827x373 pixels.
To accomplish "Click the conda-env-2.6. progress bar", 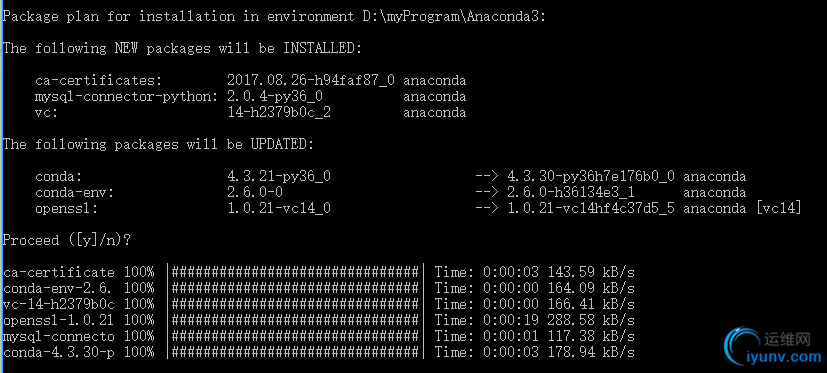I will pyautogui.click(x=295, y=289).
